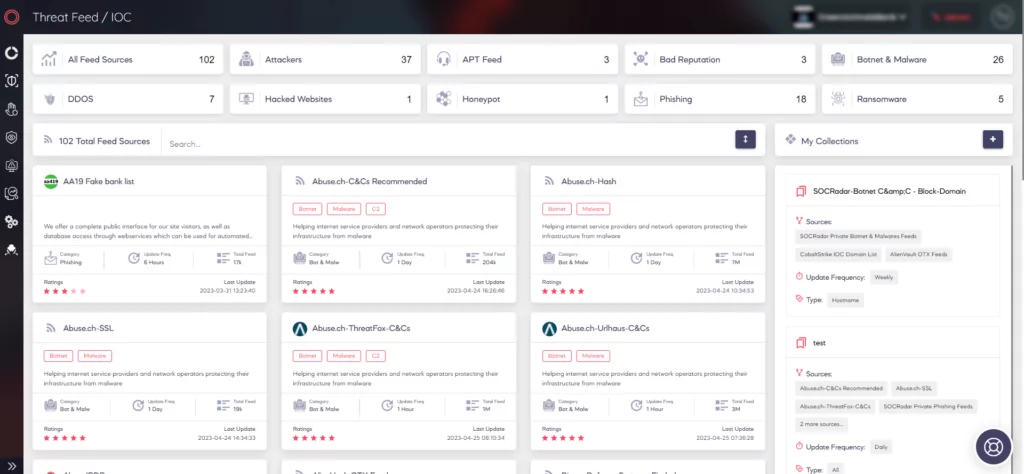The height and width of the screenshot is (474, 1024).
Task: Filter by Ransomware category
Action: (917, 99)
